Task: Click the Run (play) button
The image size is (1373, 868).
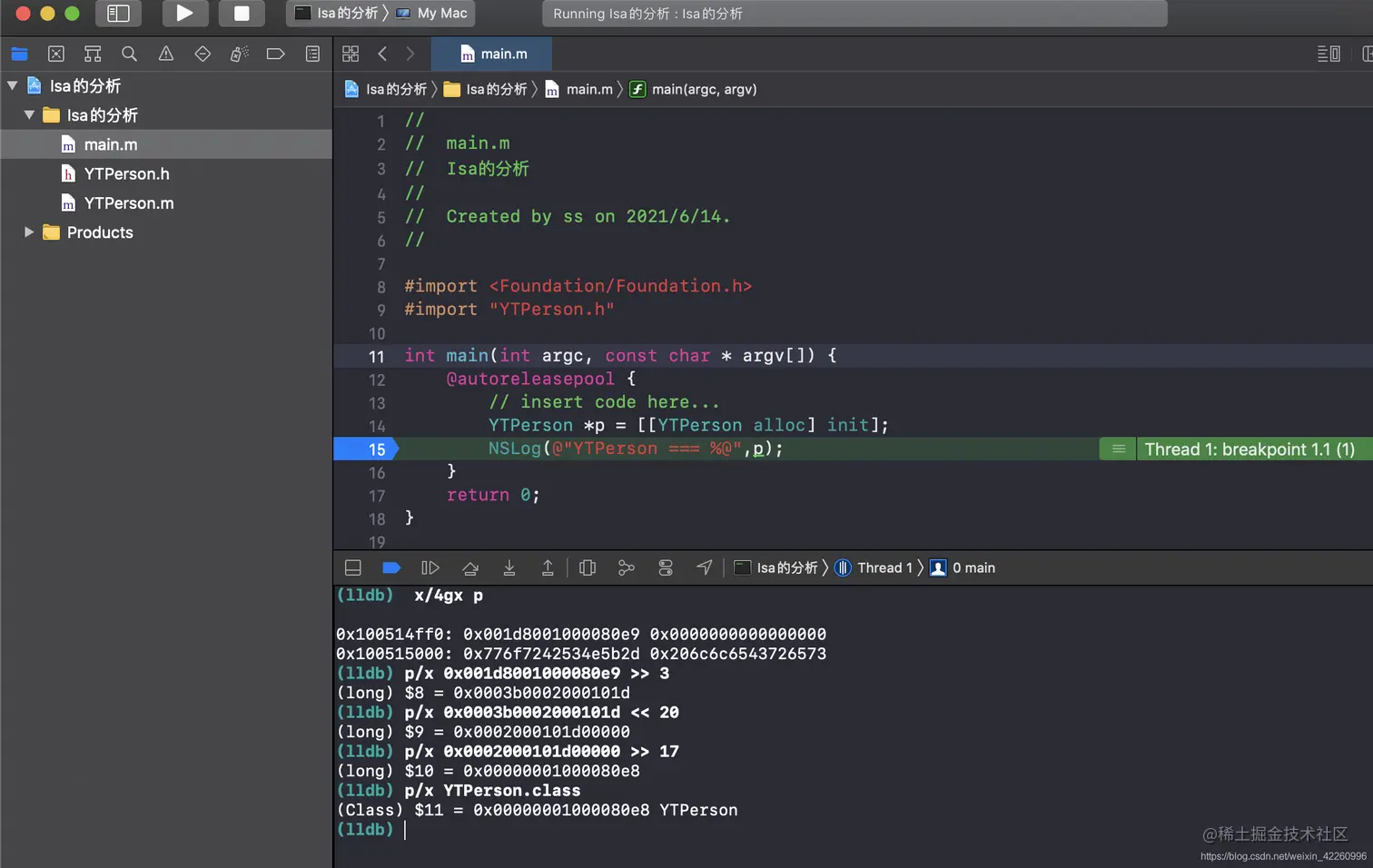Action: [184, 13]
